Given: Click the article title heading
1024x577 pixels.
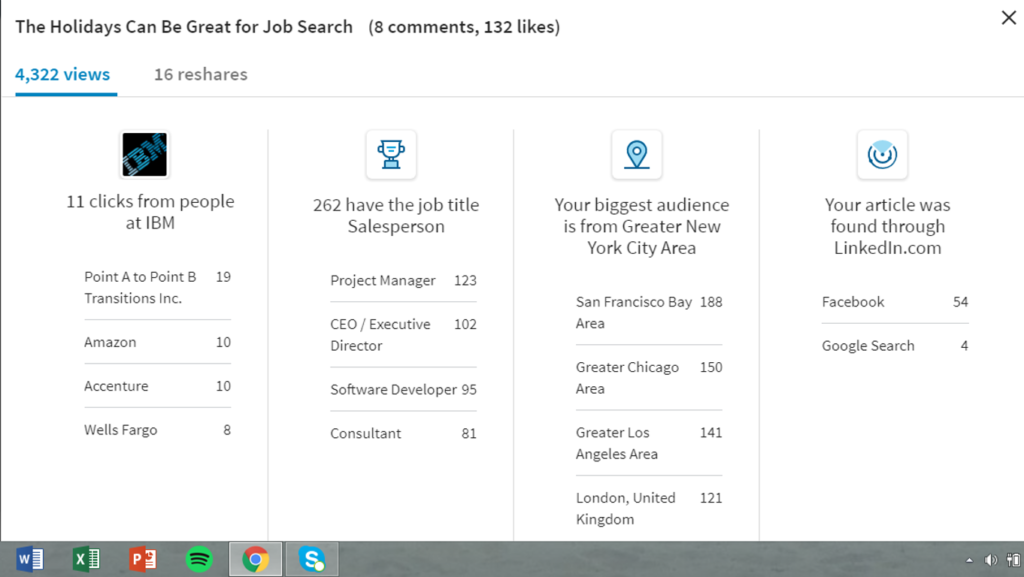Looking at the screenshot, I should point(184,27).
